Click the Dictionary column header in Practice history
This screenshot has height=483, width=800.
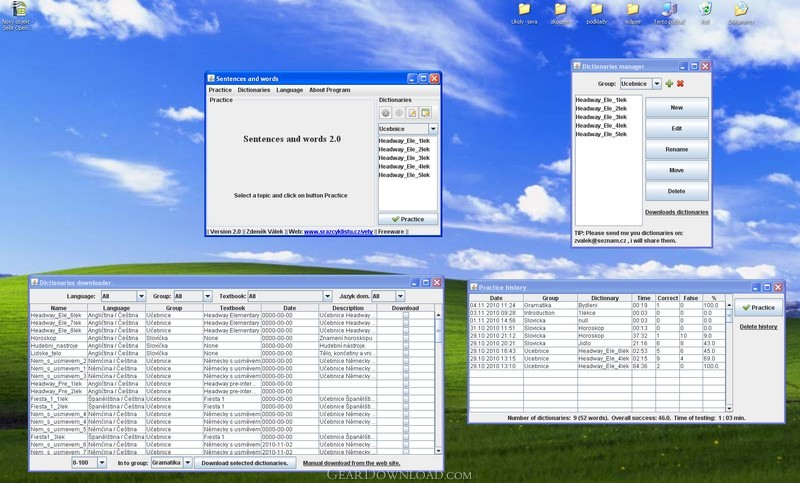click(605, 298)
